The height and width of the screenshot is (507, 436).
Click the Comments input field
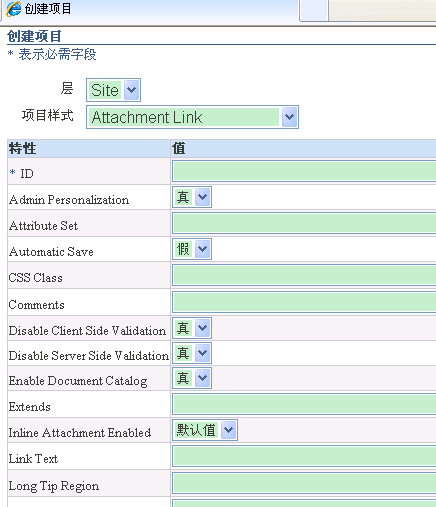304,302
